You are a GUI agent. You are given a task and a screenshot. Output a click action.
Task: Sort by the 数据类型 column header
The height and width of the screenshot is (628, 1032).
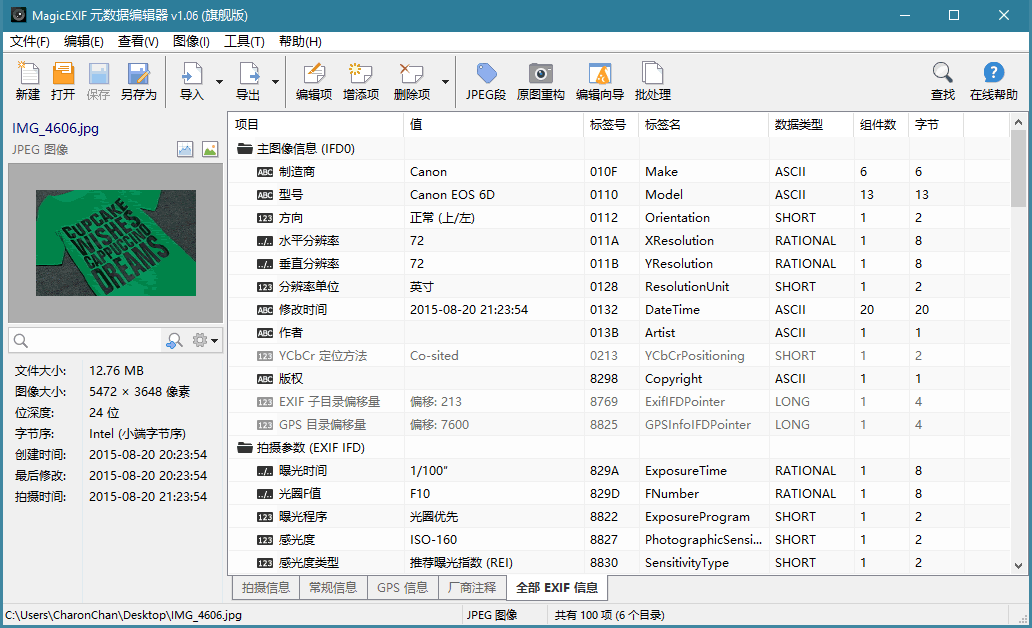(811, 125)
